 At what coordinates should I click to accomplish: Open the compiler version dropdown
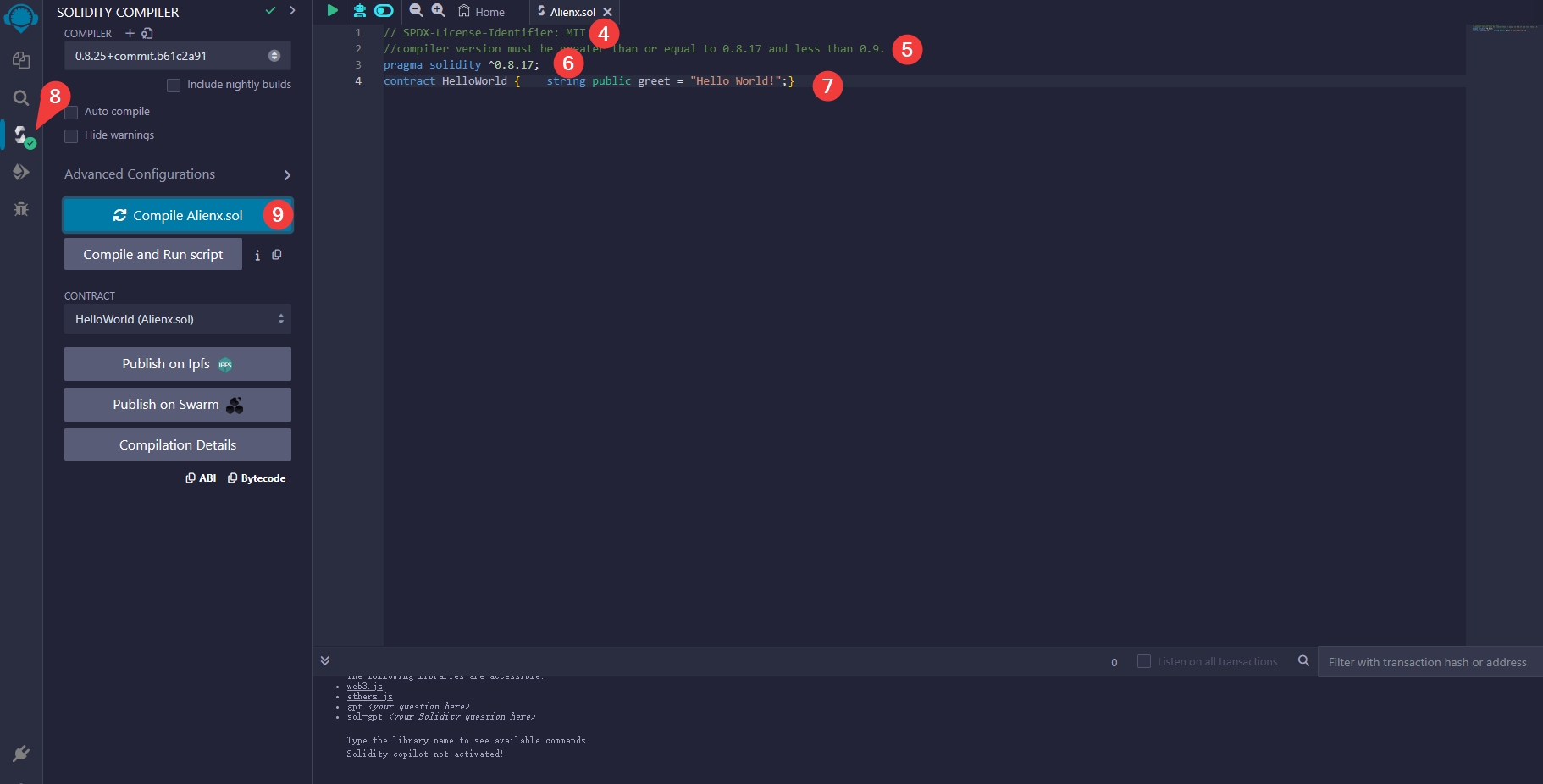coord(177,56)
